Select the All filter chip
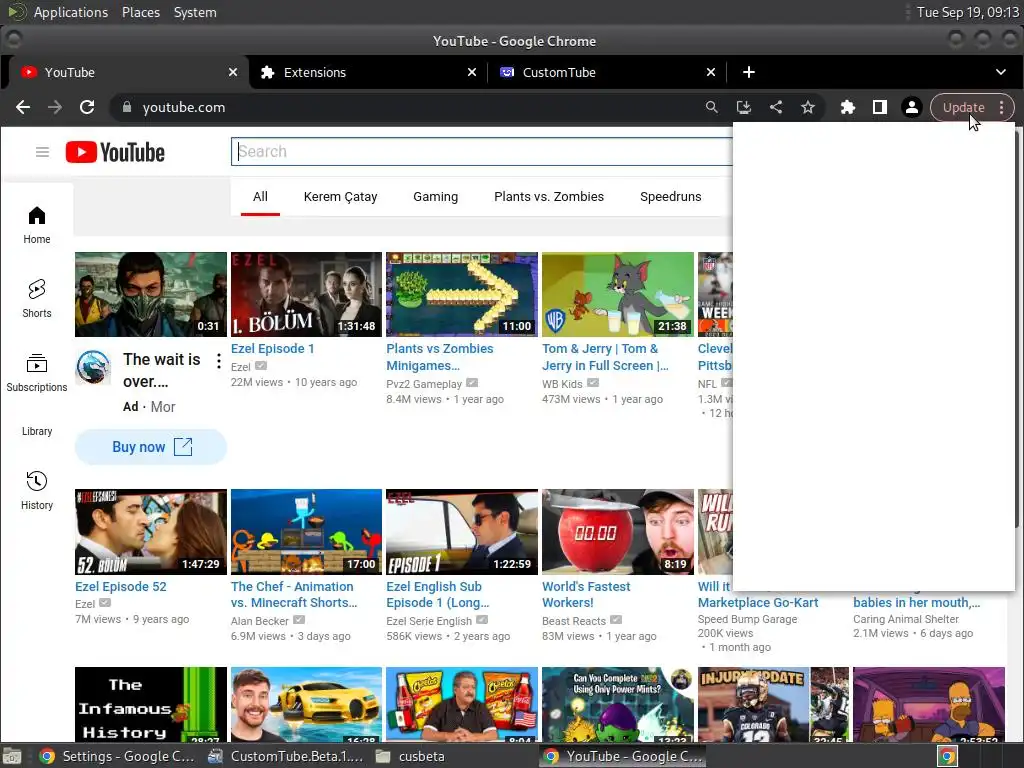 click(x=260, y=197)
